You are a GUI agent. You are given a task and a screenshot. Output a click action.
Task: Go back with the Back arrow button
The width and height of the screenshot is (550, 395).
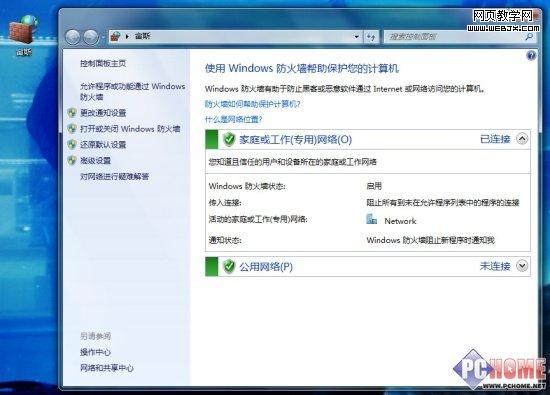pyautogui.click(x=73, y=37)
